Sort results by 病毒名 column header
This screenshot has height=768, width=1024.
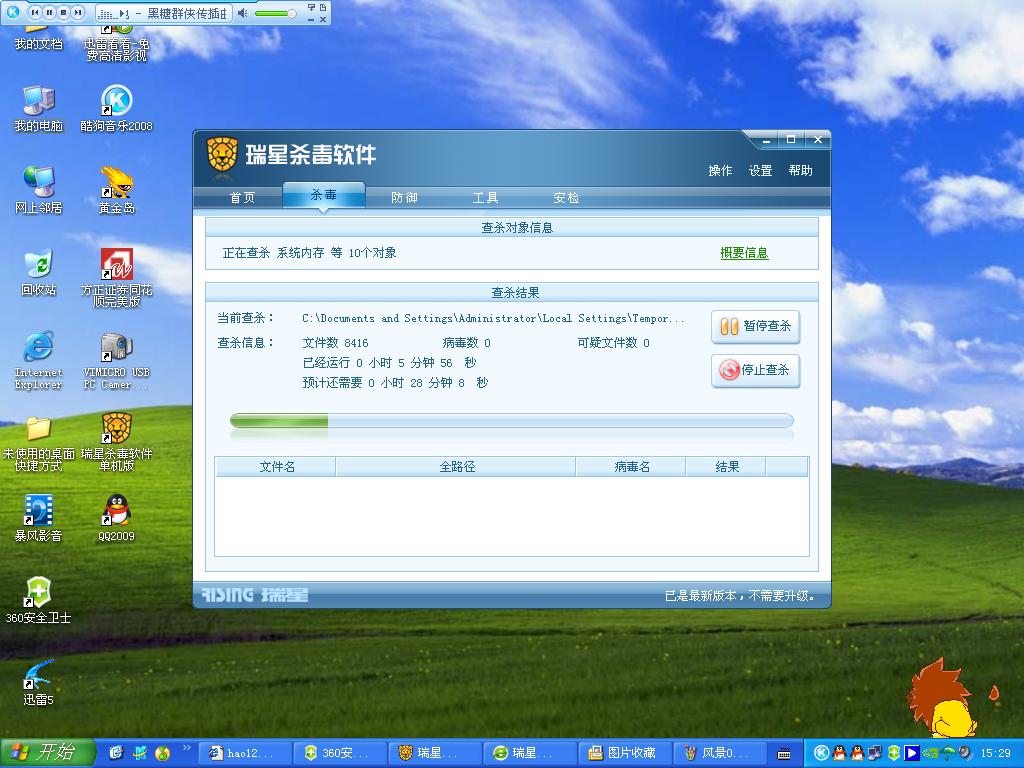click(632, 466)
